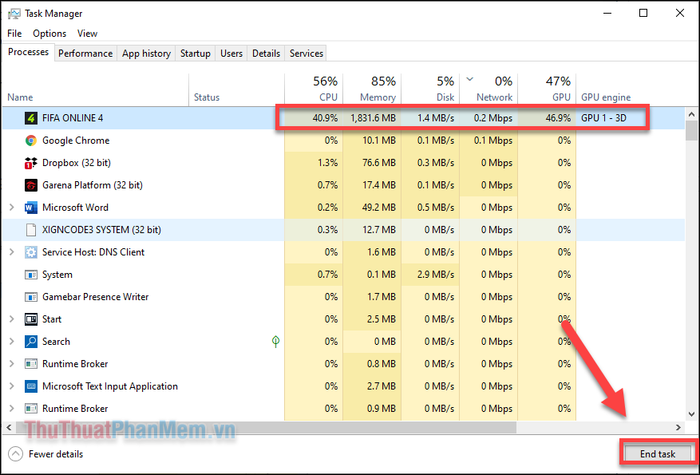Select the Garena Platform (32 bit) row

point(343,185)
